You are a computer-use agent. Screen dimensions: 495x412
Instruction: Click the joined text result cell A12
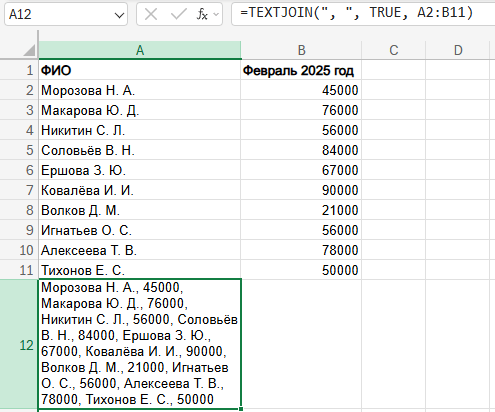(x=140, y=344)
